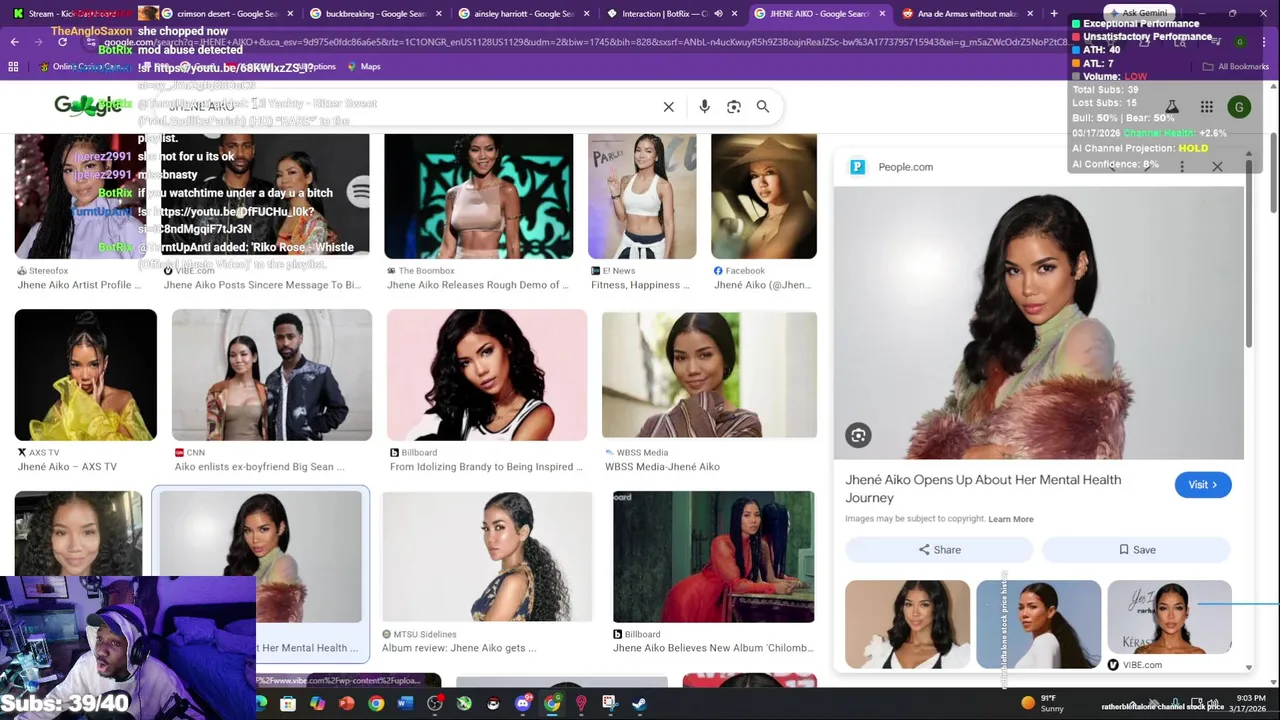
Task: Open the WBSS Media image result
Action: (709, 375)
